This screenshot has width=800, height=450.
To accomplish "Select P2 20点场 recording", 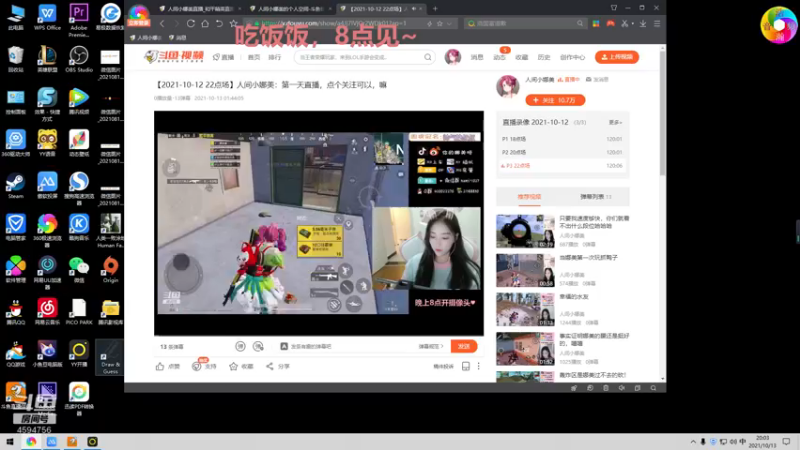I will tap(562, 152).
